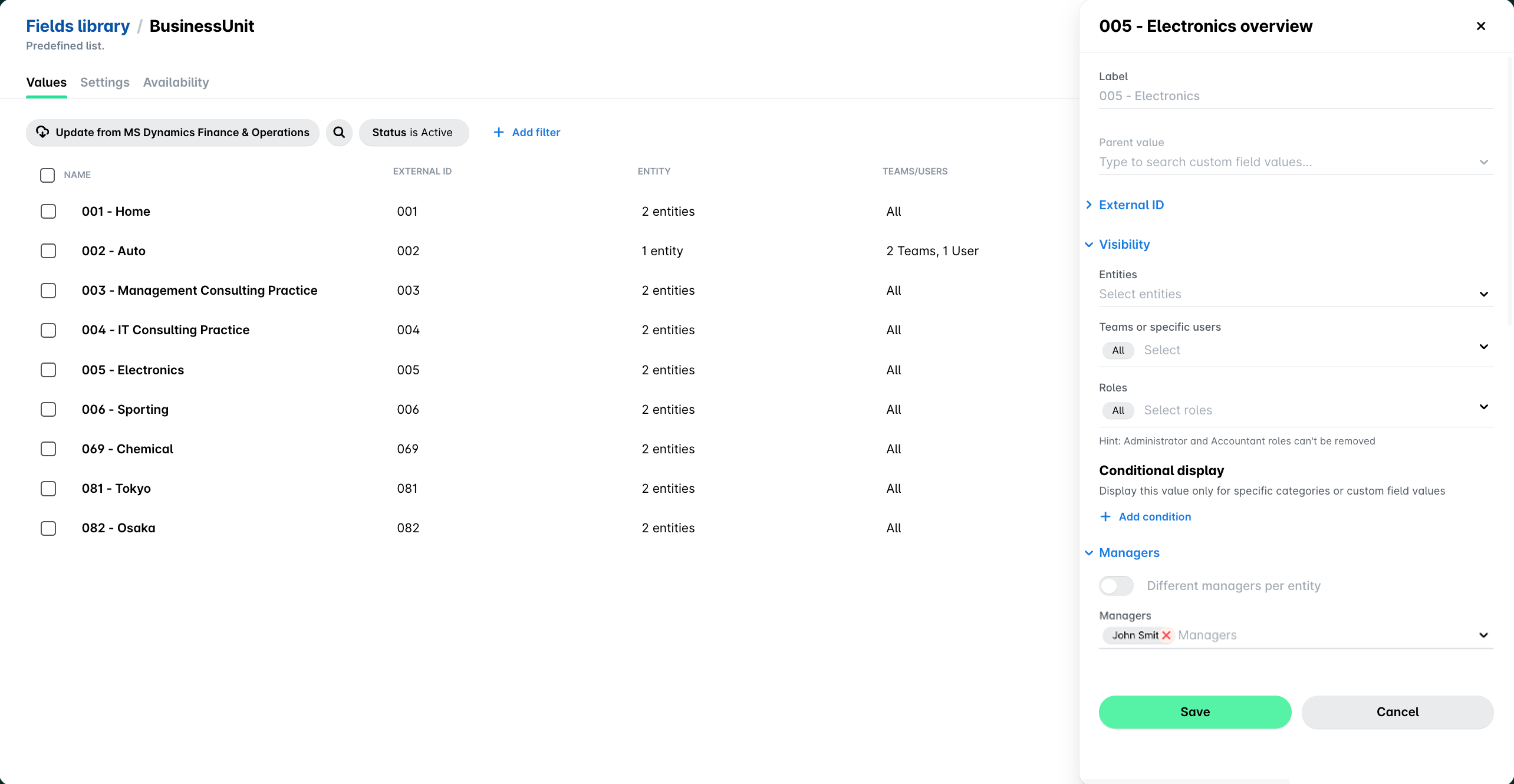Close the 005 - Electronics overview panel
Image resolution: width=1514 pixels, height=784 pixels.
[1481, 26]
